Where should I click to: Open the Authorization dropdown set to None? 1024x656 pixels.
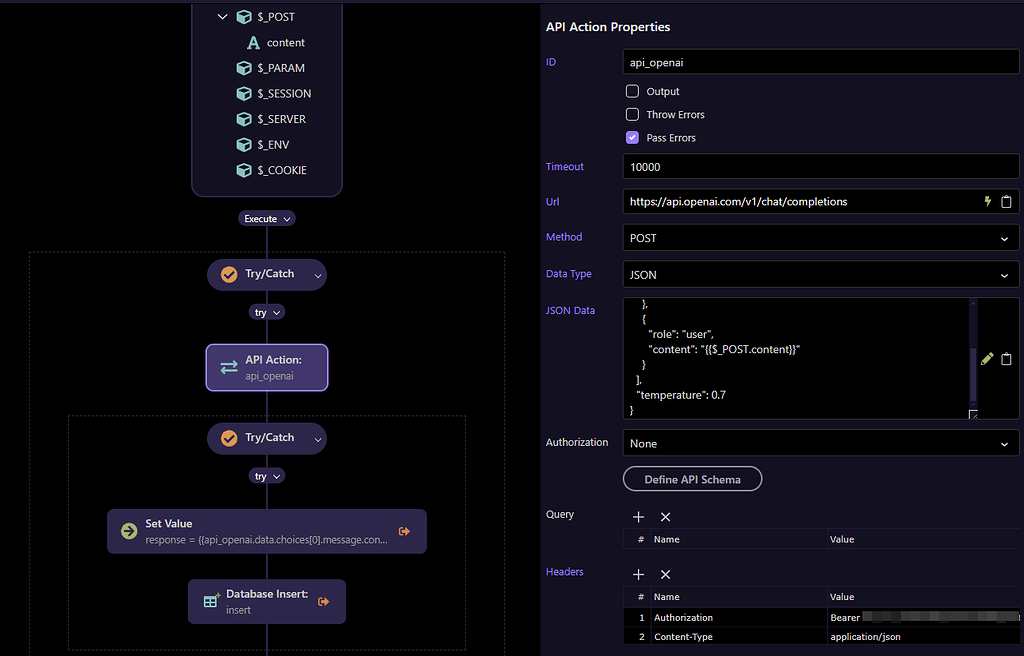coord(820,443)
